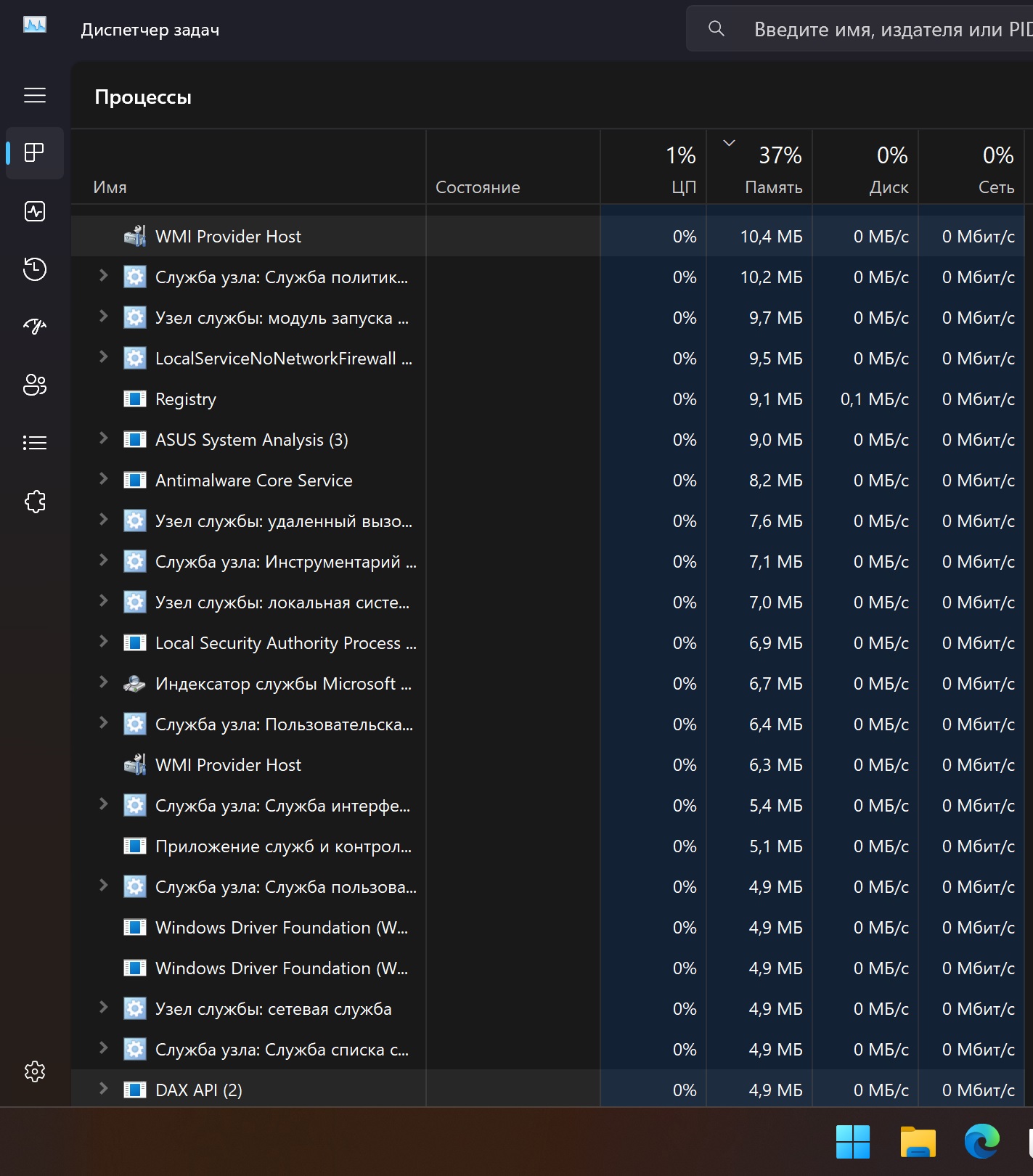
Task: Expand Служба узла: Инструментарий row
Action: click(x=103, y=560)
